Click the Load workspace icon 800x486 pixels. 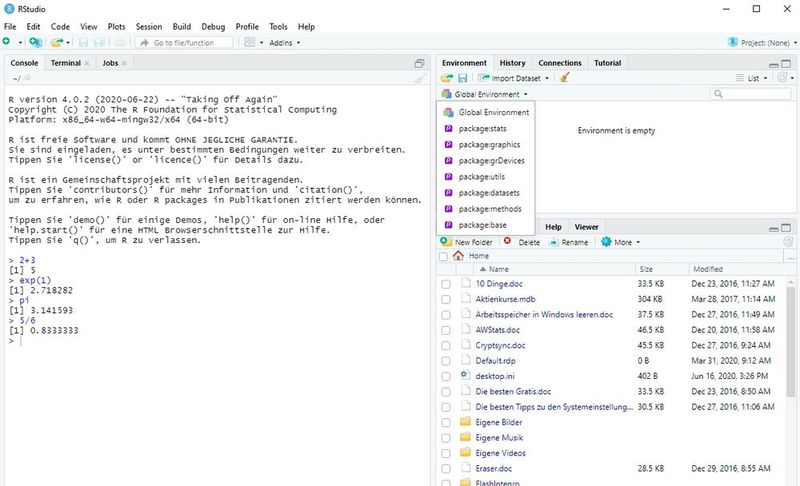click(x=447, y=78)
